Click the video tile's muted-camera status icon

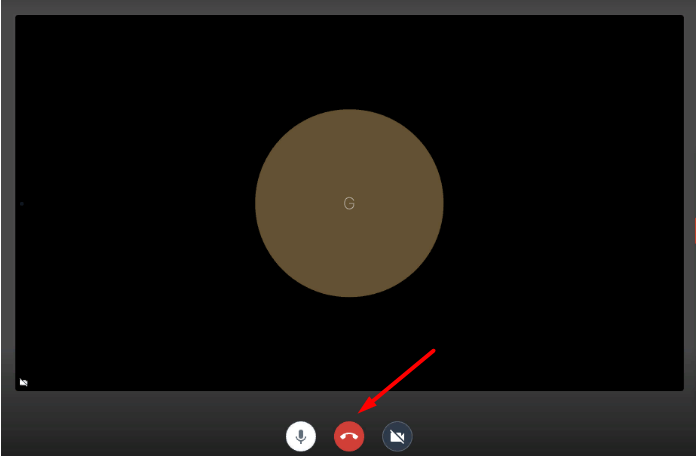pyautogui.click(x=24, y=382)
